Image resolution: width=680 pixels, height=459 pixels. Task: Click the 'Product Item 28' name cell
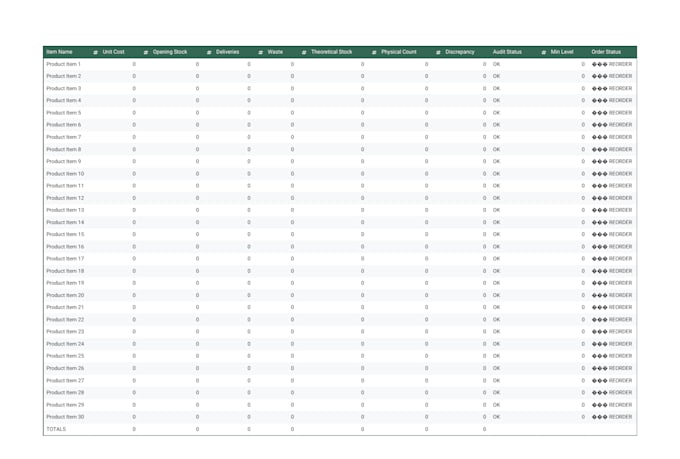point(65,393)
